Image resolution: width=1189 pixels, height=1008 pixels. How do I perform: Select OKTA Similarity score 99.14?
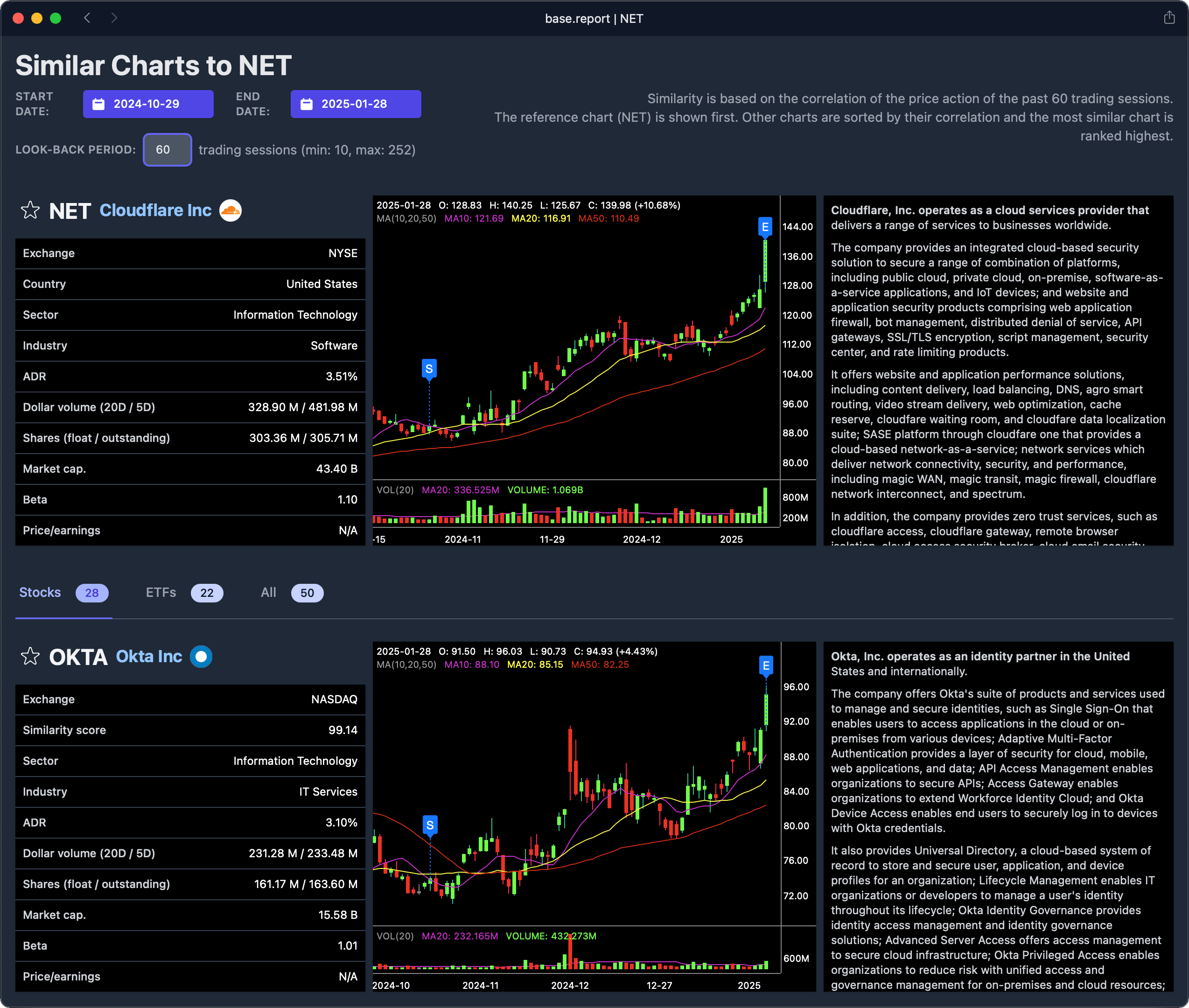tap(343, 730)
